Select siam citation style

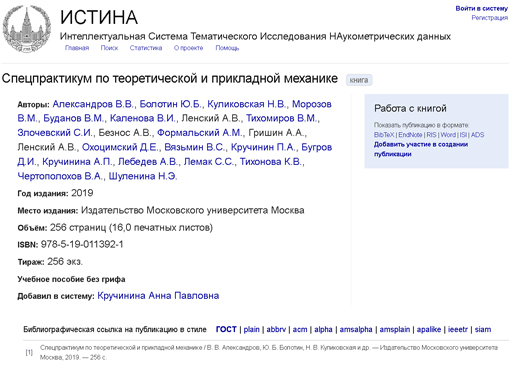[483, 329]
